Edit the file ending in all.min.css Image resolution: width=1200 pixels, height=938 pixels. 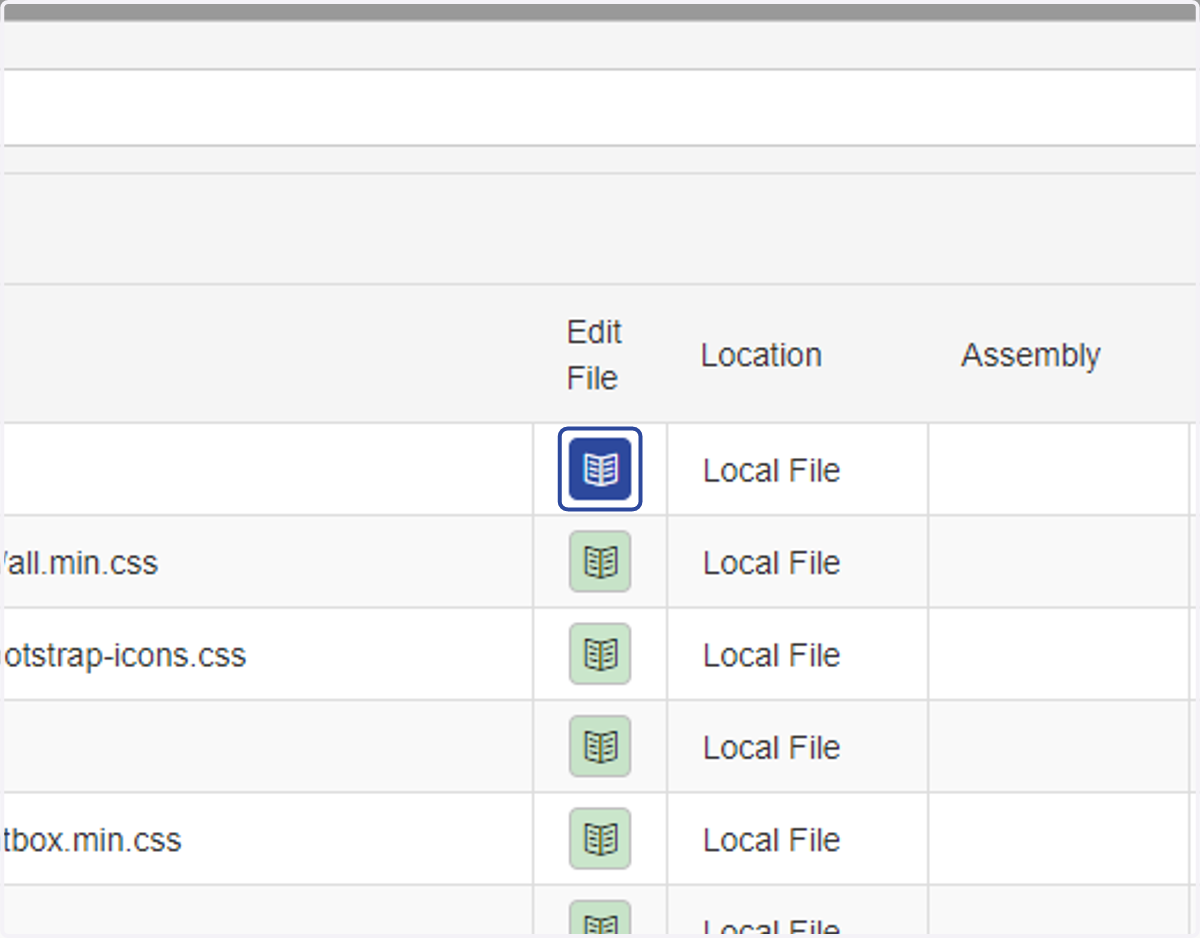600,562
